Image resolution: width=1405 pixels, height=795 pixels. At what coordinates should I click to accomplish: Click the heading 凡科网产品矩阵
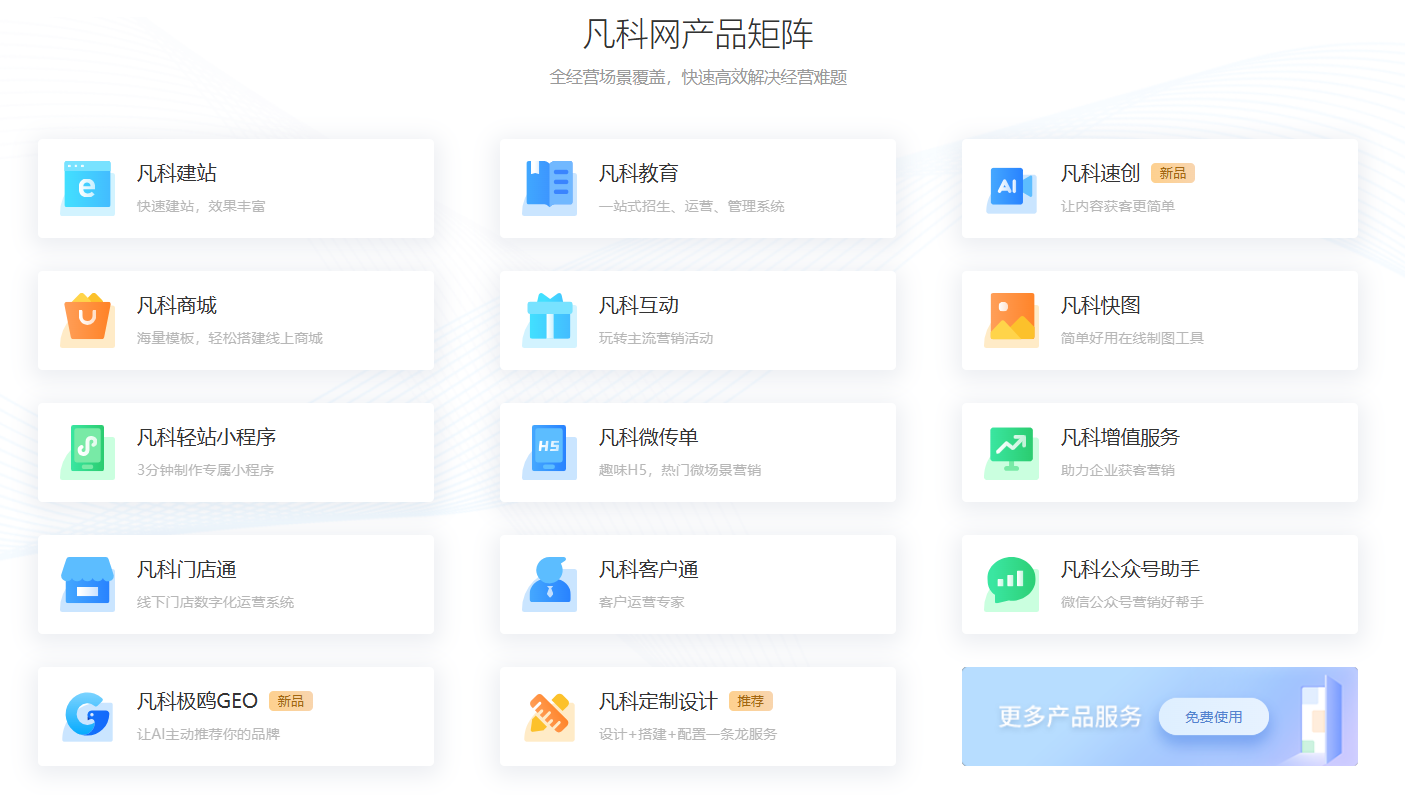point(698,34)
